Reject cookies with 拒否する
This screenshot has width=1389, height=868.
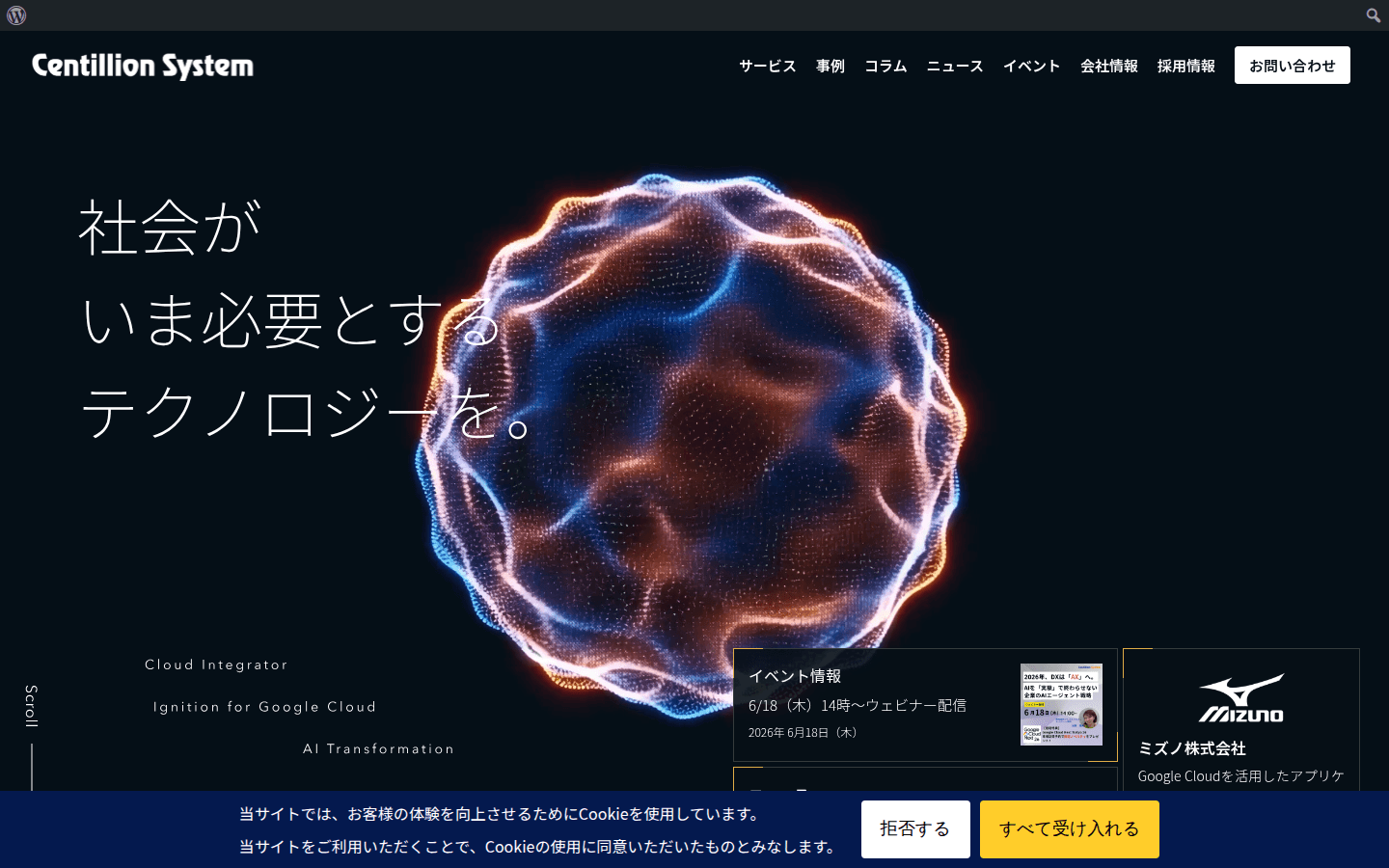[915, 829]
